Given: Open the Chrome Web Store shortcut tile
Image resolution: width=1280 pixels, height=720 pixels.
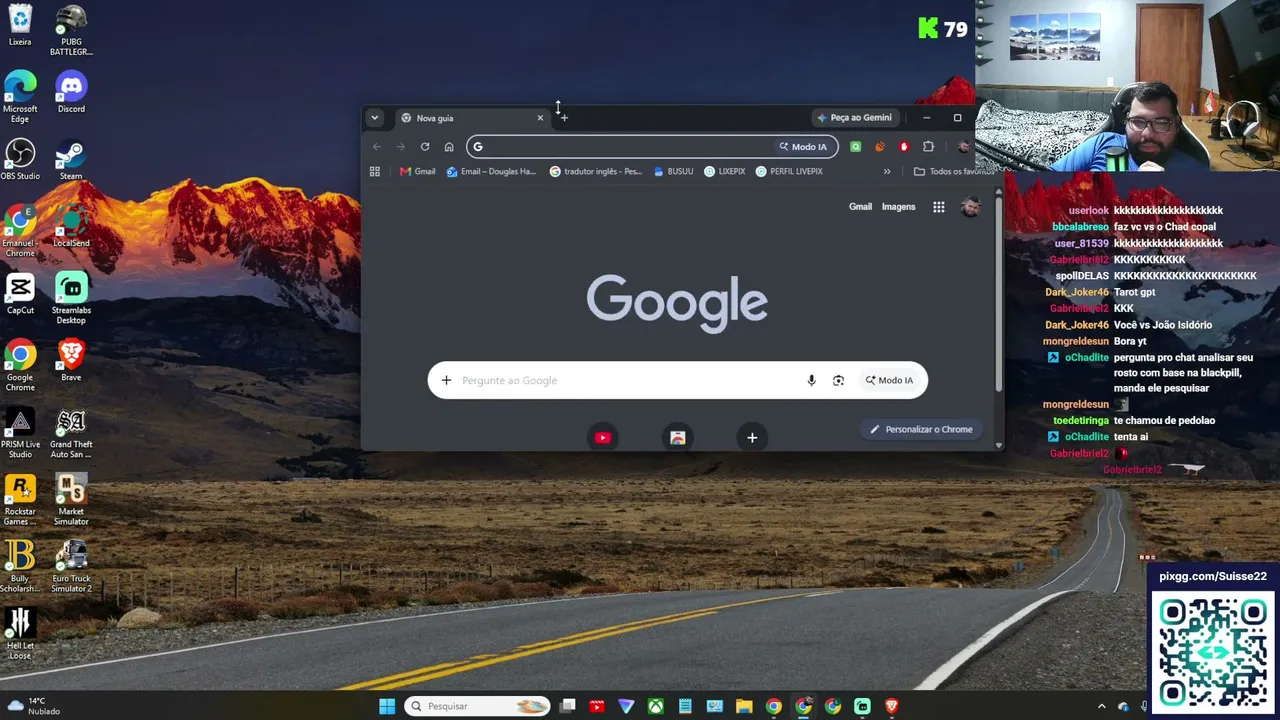Looking at the screenshot, I should tap(677, 437).
